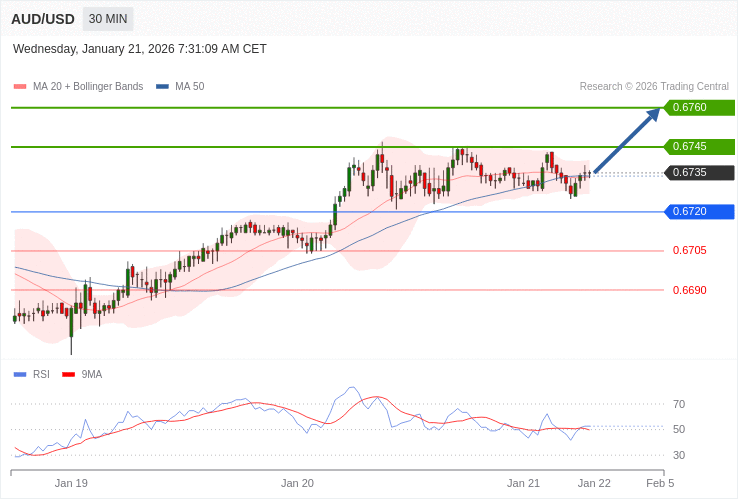Select the 0.6760 resistance price tag

699,107
